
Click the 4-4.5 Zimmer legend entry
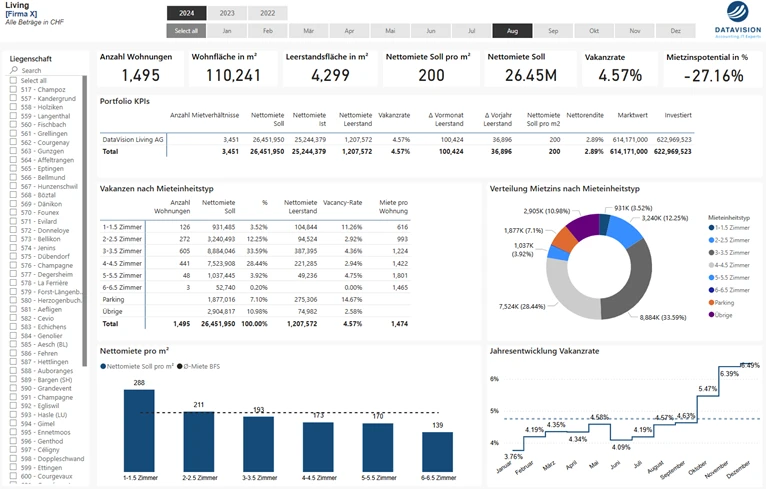click(x=729, y=265)
